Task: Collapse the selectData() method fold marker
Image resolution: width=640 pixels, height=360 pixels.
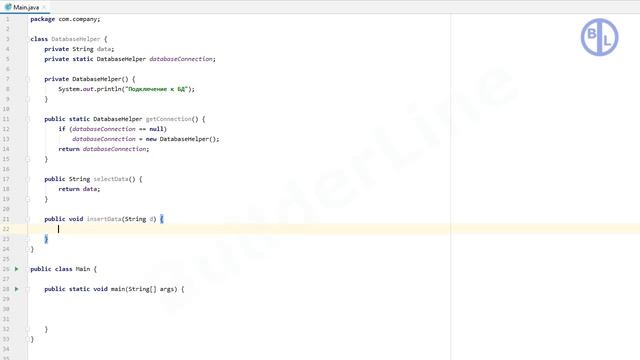Action: click(28, 179)
